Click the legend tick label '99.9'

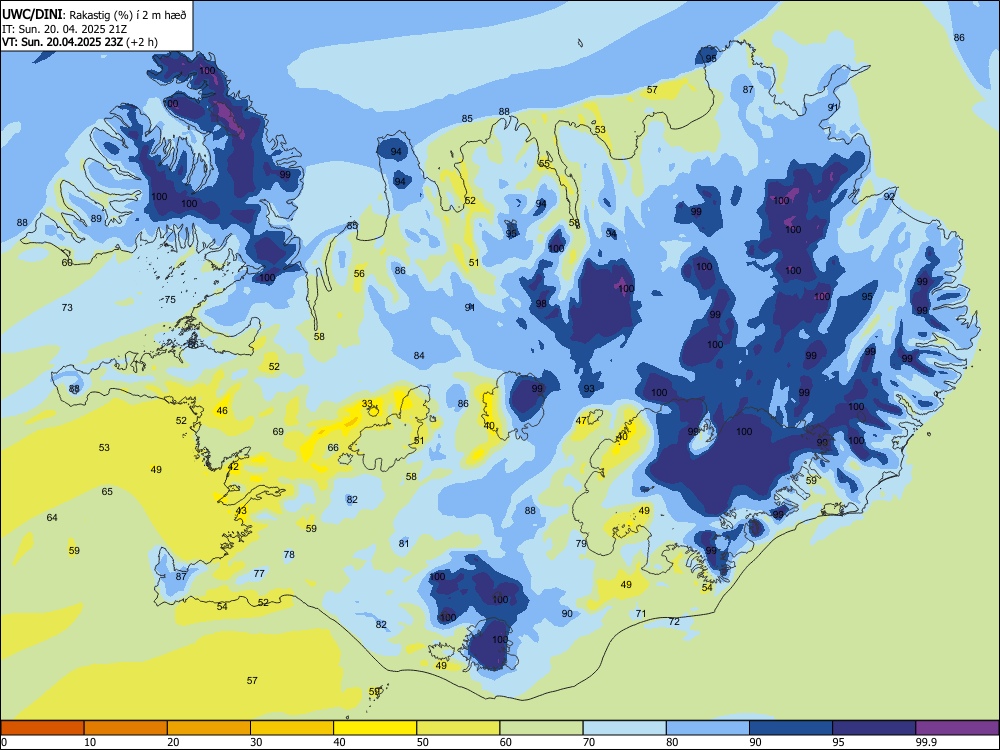point(926,742)
